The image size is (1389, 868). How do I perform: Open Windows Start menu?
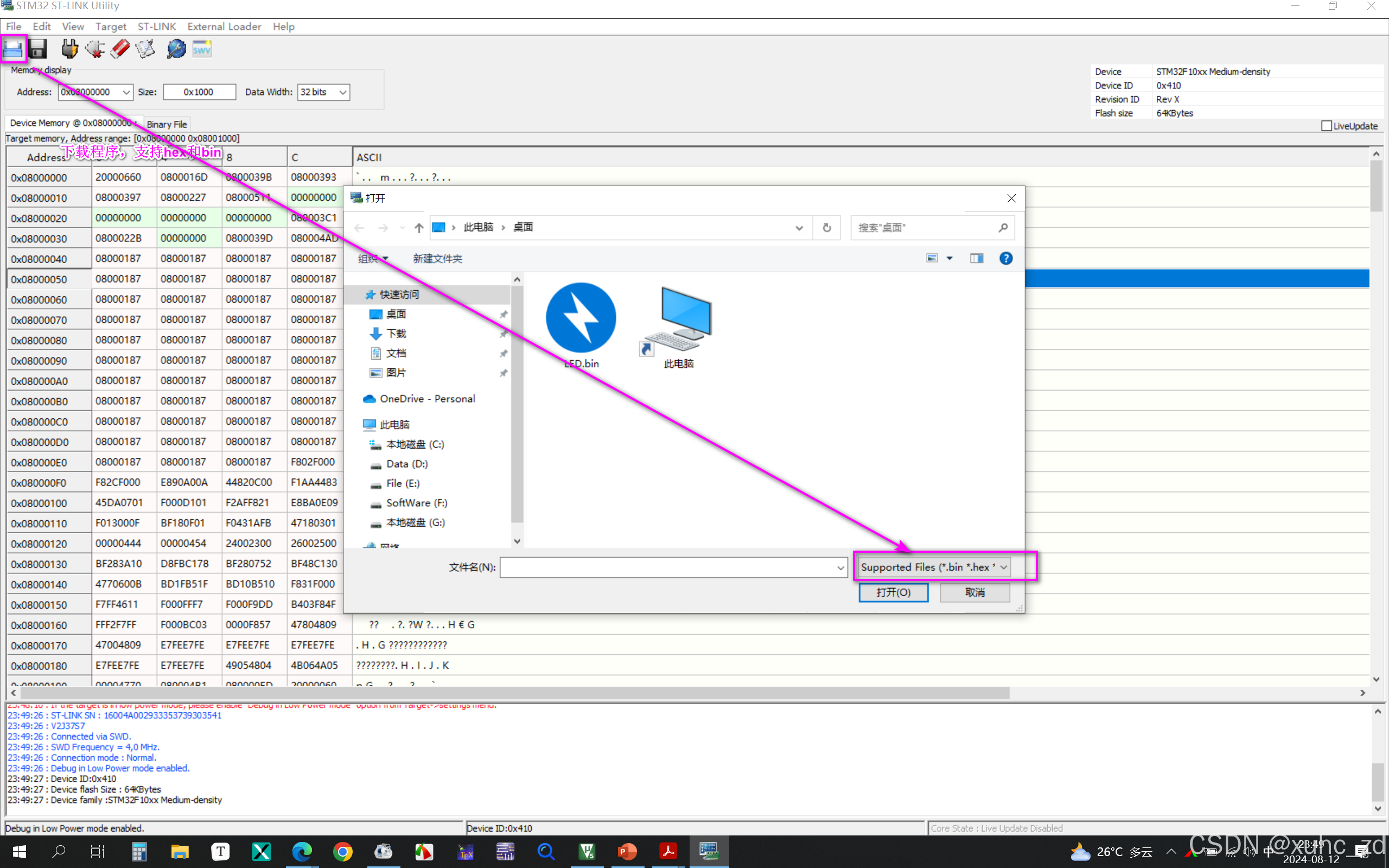pos(19,852)
